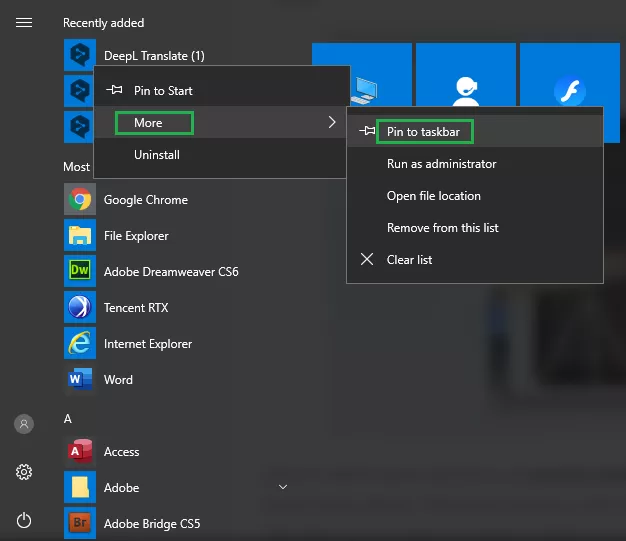This screenshot has width=626, height=541.
Task: Launch File Explorer from its folder icon
Action: pyautogui.click(x=80, y=235)
